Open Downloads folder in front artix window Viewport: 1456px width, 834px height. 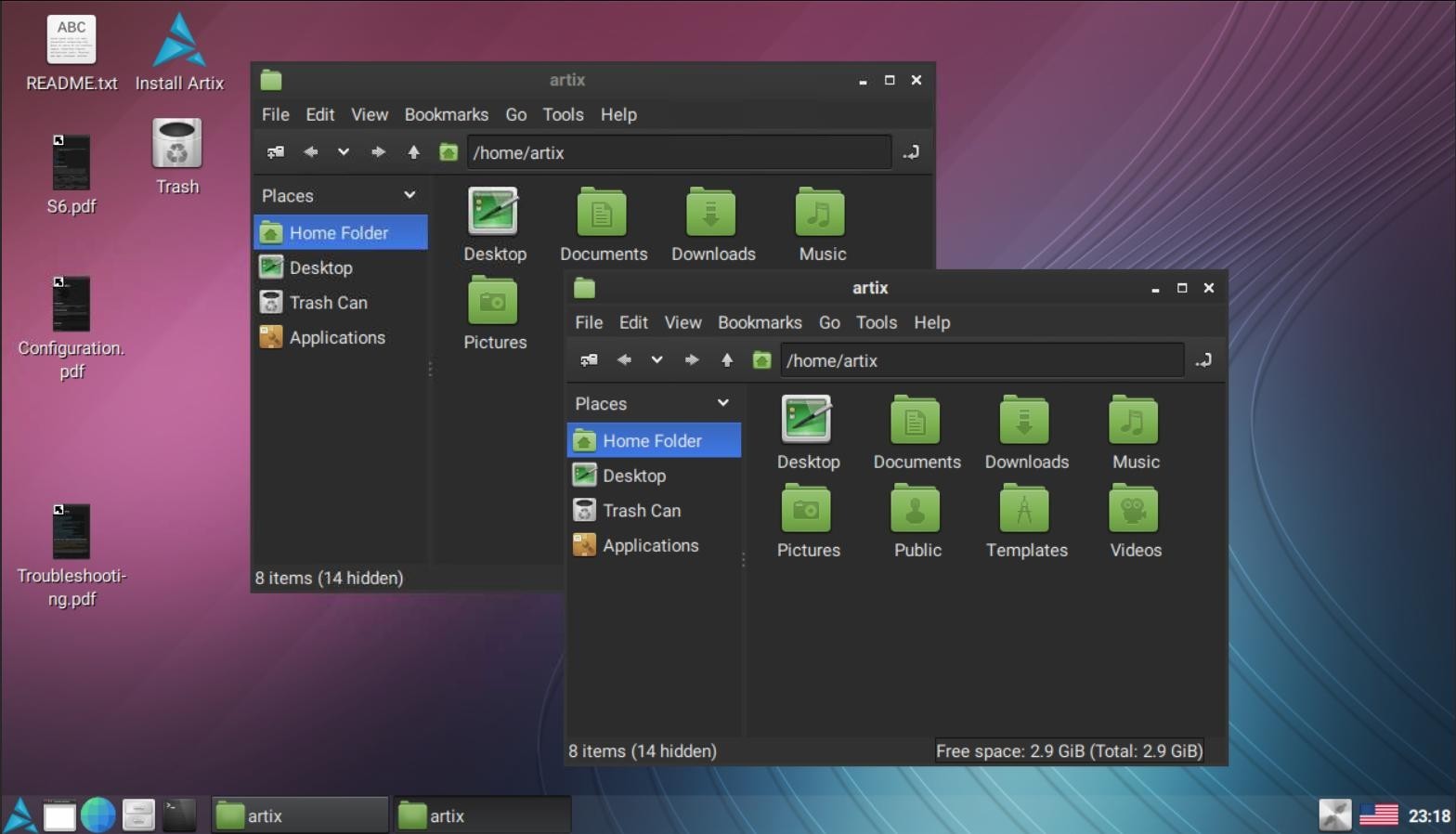pos(1026,433)
